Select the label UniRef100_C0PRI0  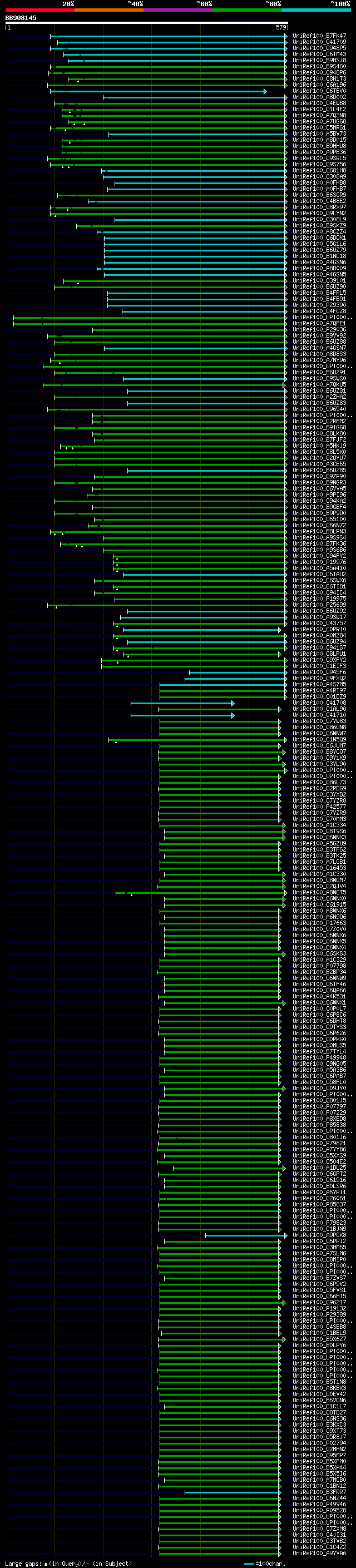[x=319, y=630]
